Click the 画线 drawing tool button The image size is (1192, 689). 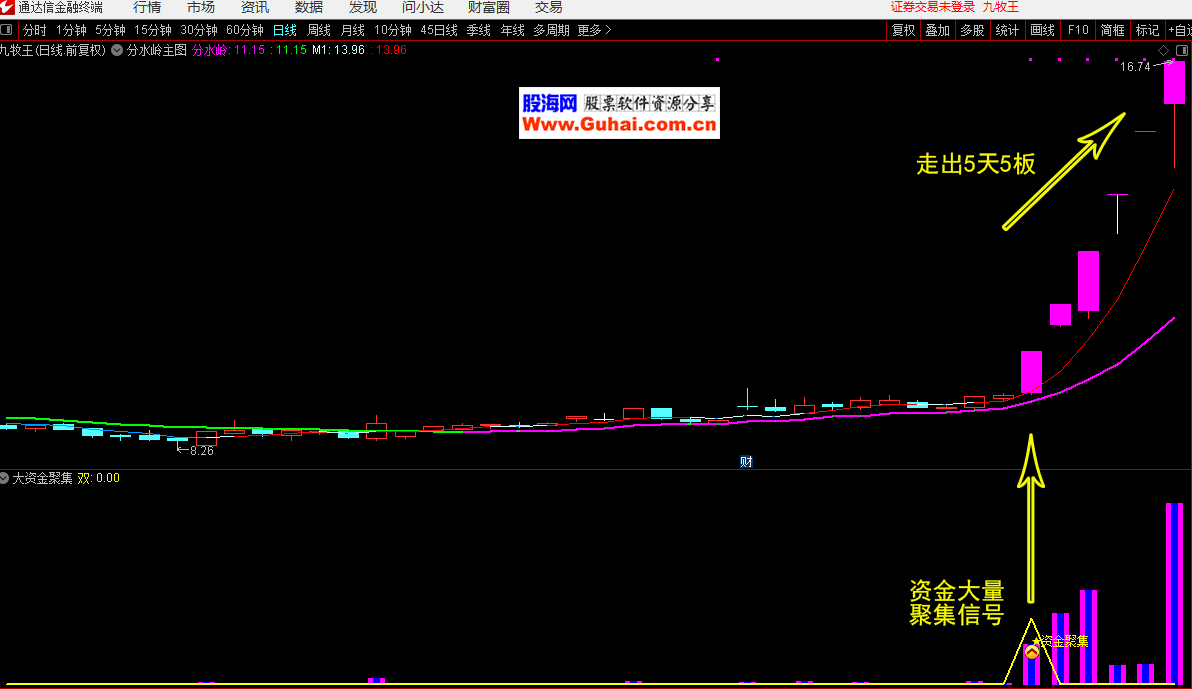point(1042,30)
